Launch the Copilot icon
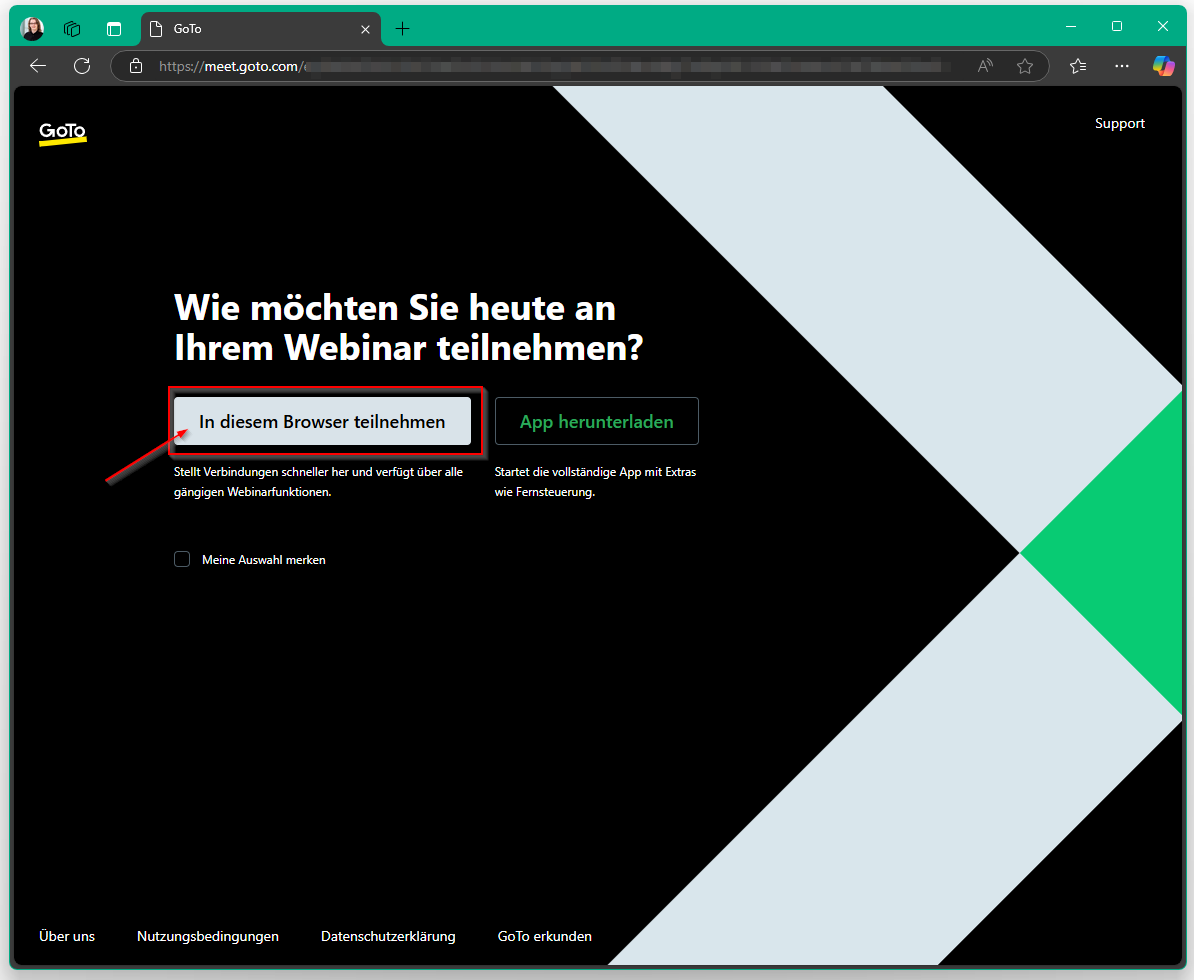Screen dimensions: 1194x980 click(1164, 66)
